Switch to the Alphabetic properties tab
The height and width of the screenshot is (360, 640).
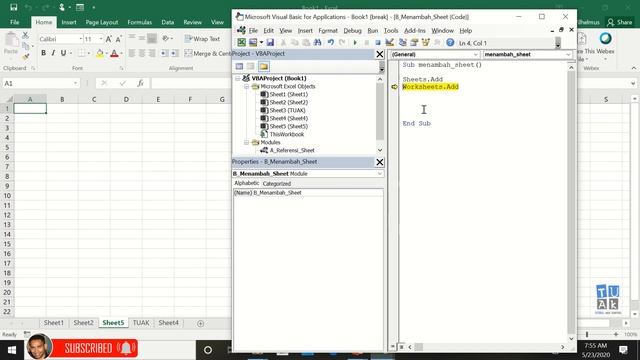tap(247, 183)
